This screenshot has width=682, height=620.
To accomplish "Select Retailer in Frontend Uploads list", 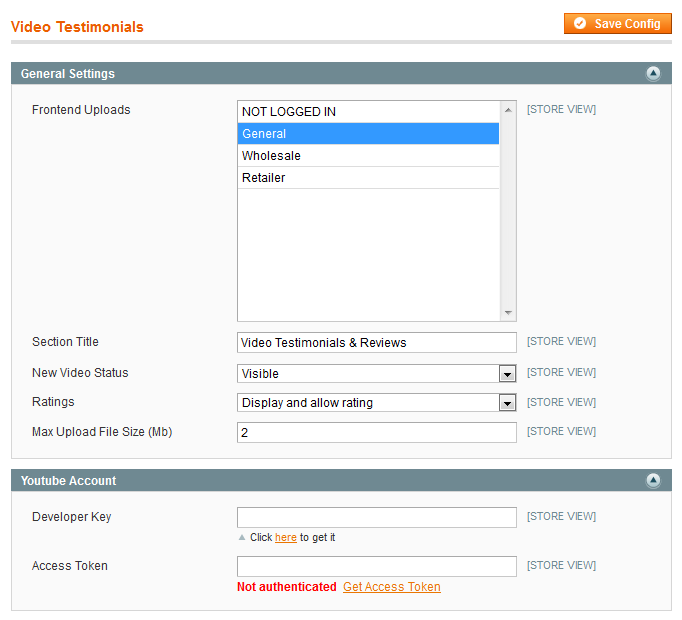I will 368,178.
